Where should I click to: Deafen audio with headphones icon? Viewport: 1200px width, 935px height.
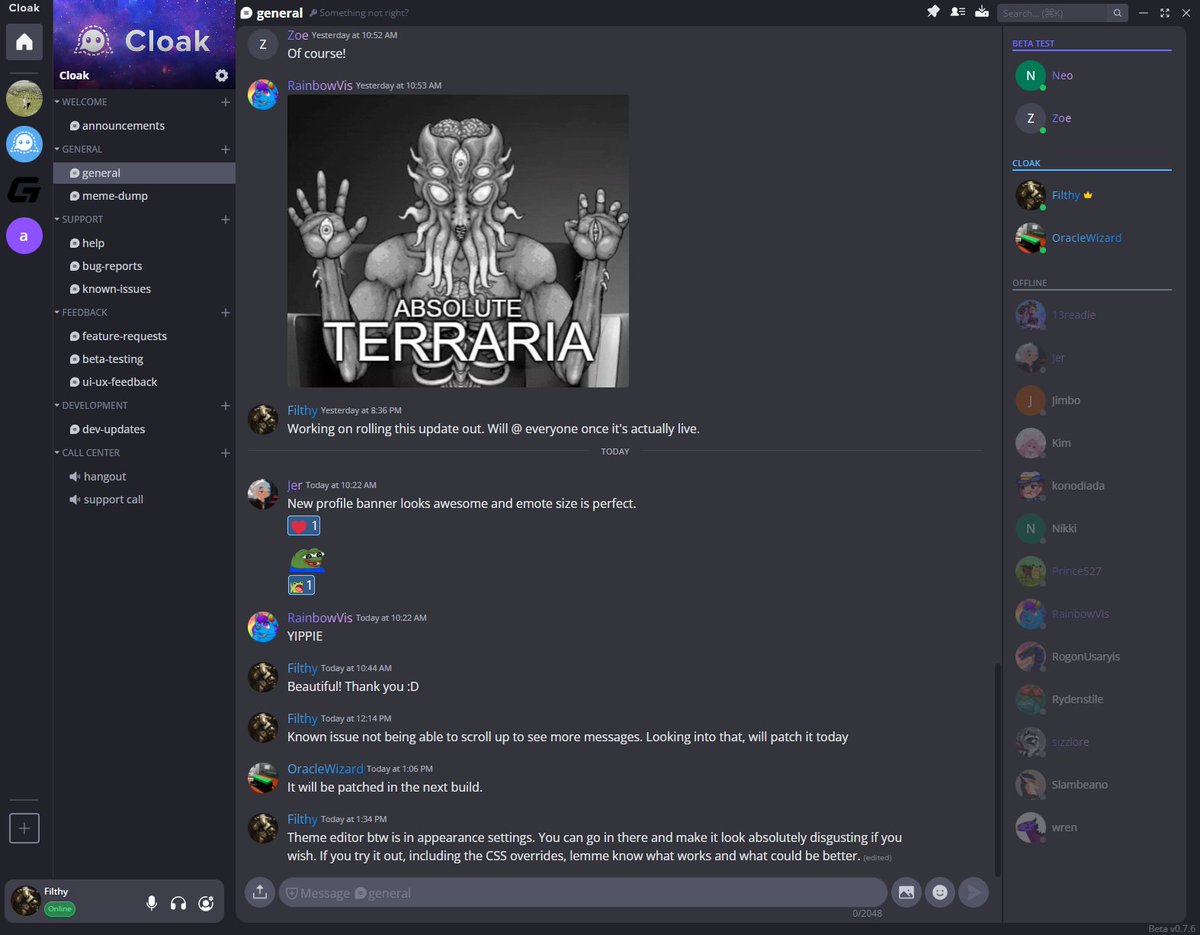tap(178, 903)
